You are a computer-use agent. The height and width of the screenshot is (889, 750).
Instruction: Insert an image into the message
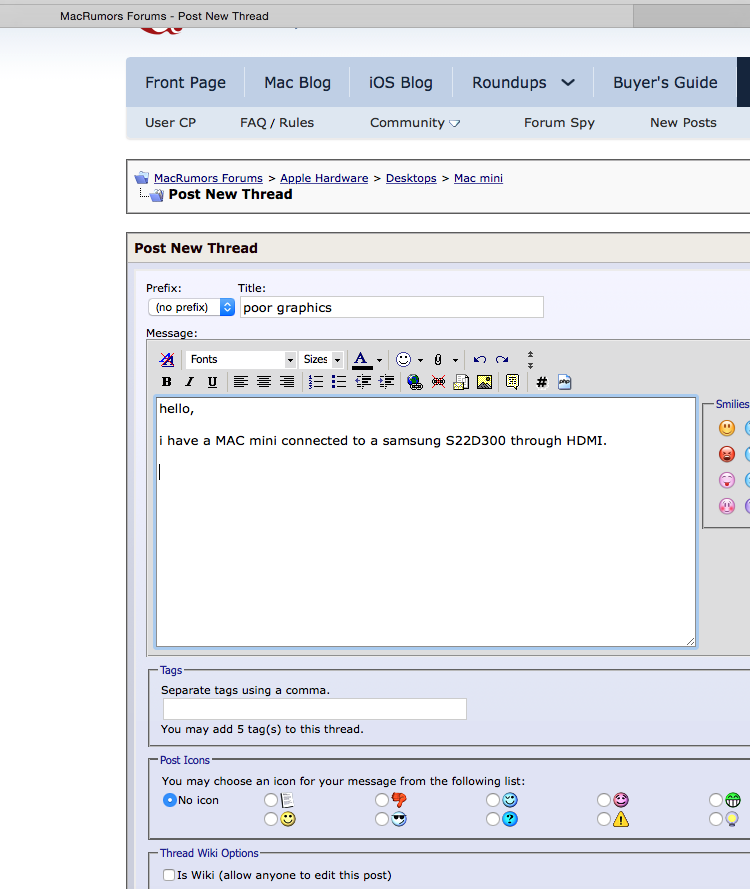coord(484,382)
